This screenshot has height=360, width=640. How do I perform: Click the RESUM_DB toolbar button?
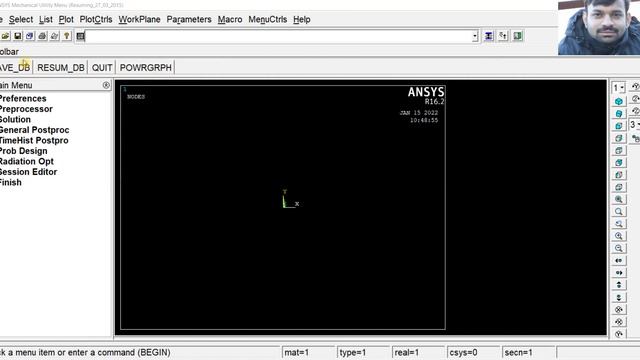point(61,68)
